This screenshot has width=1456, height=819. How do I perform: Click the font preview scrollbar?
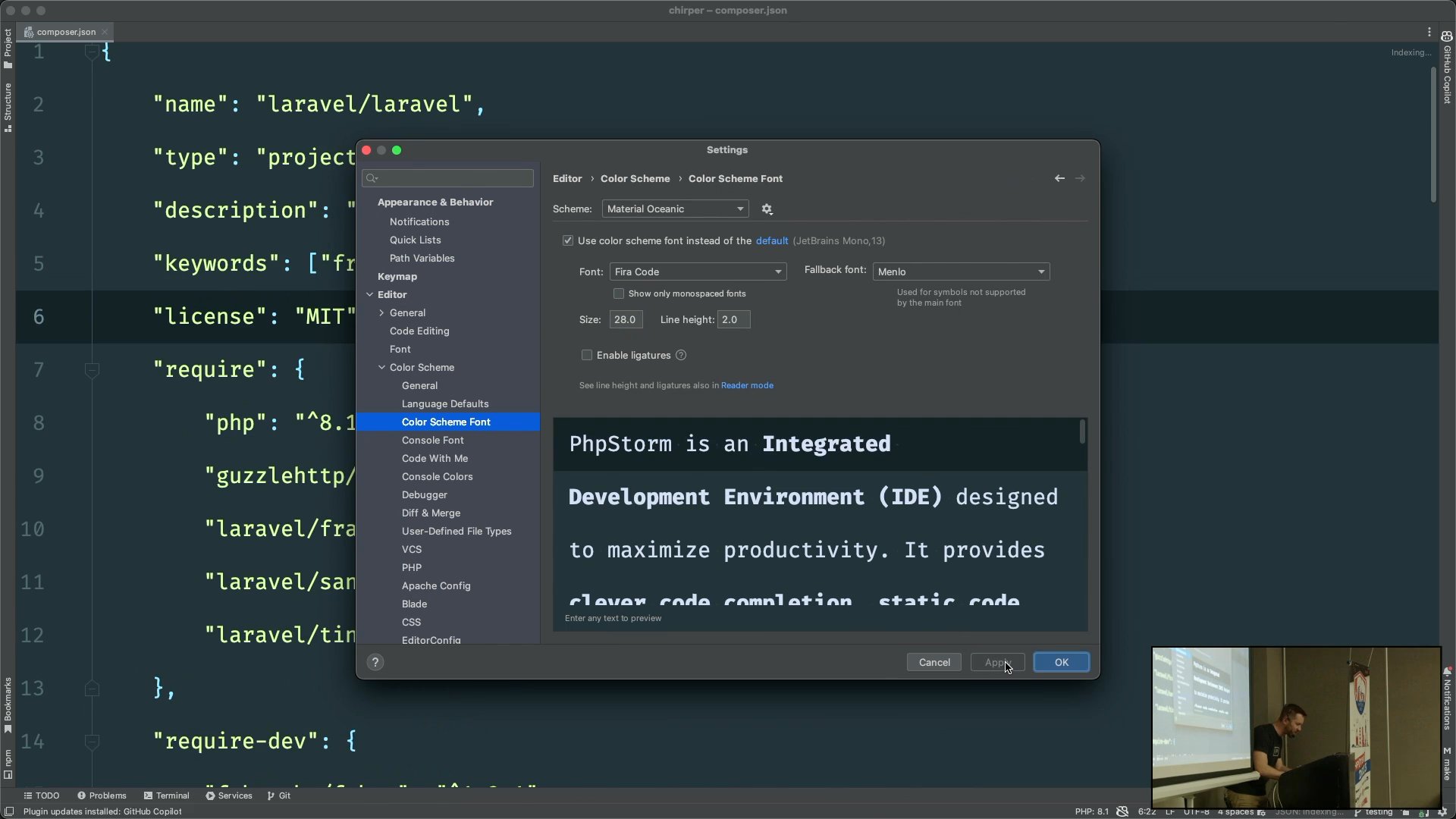1082,432
